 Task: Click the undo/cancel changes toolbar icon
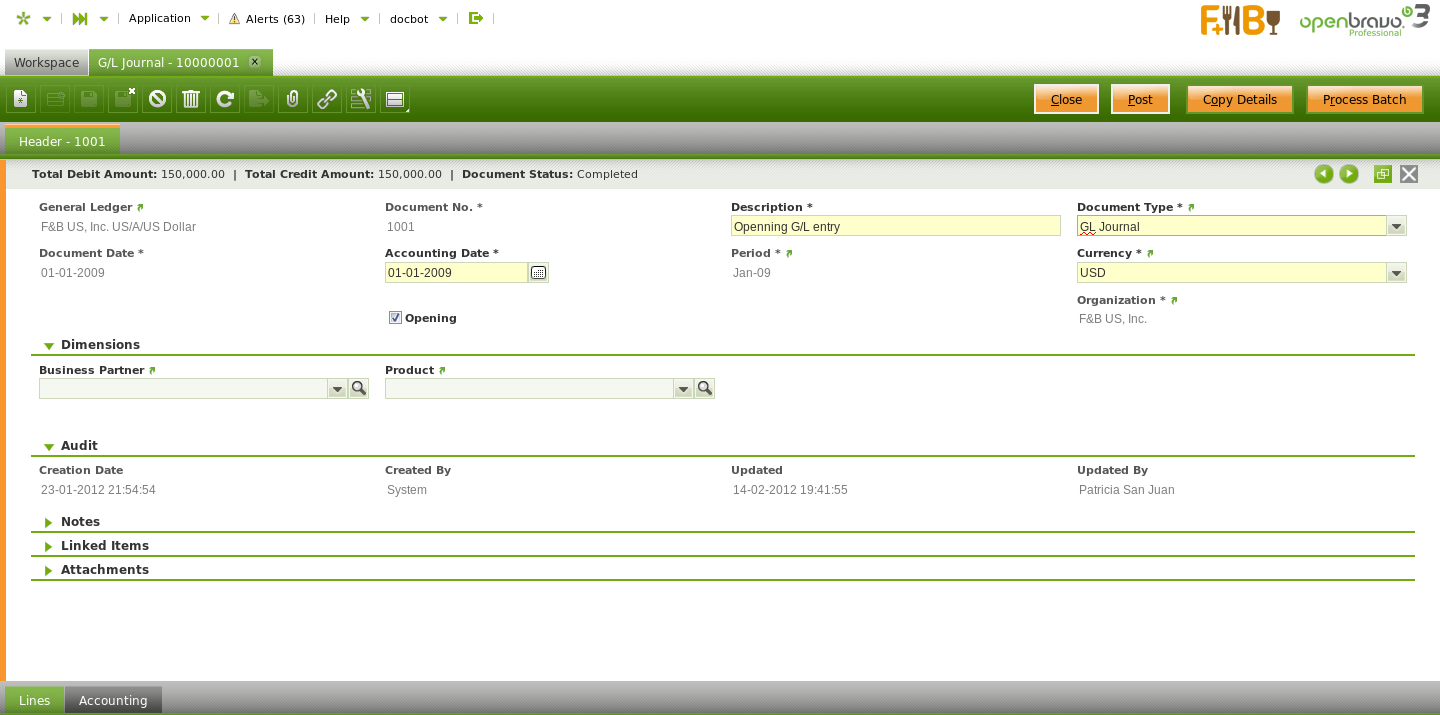pyautogui.click(x=157, y=99)
